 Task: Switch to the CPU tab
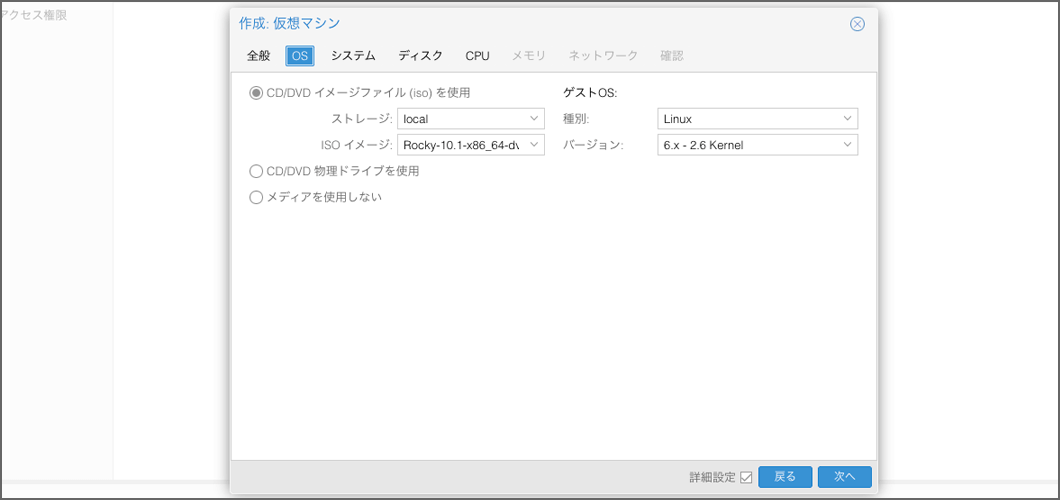477,56
